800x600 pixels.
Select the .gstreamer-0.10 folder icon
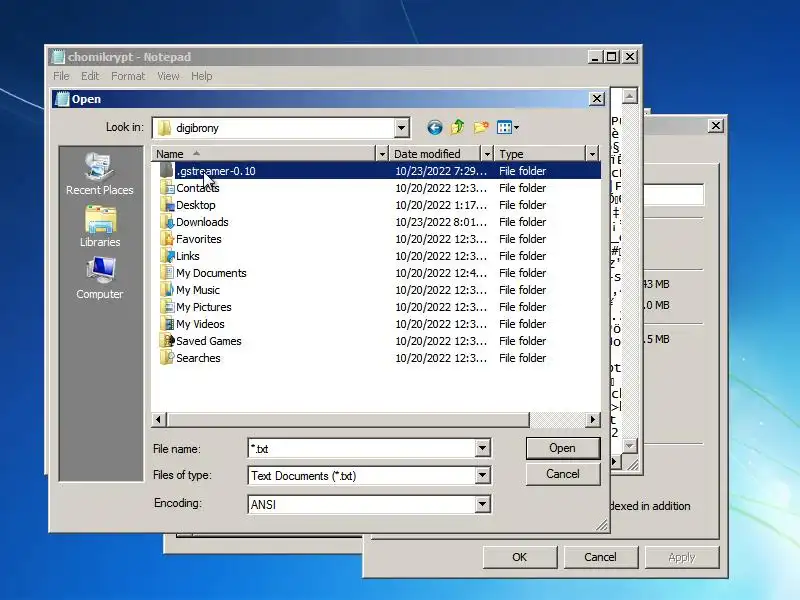click(x=167, y=170)
